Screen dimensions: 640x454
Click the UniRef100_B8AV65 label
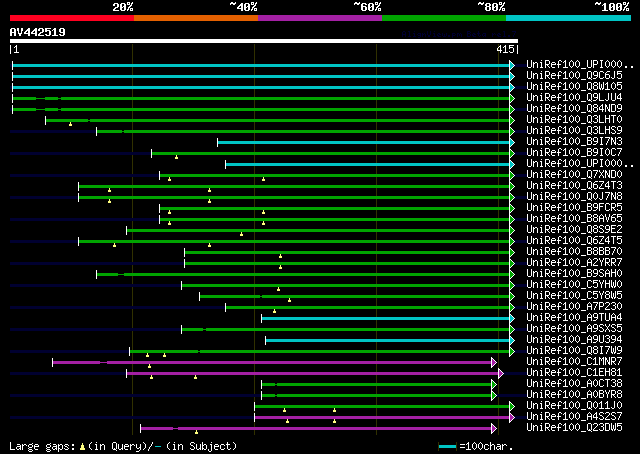tap(574, 219)
